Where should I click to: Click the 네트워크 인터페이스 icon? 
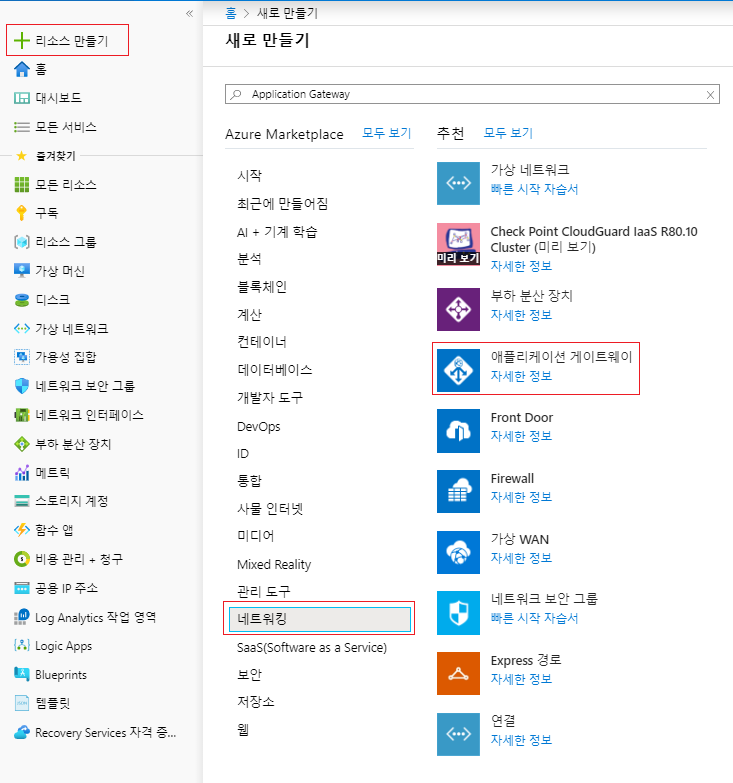pyautogui.click(x=21, y=415)
